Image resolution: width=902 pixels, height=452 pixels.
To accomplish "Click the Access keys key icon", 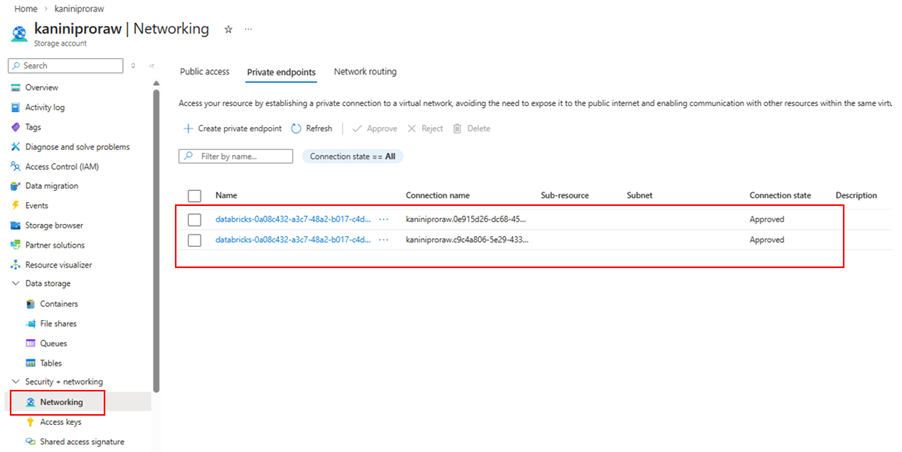I will click(31, 422).
